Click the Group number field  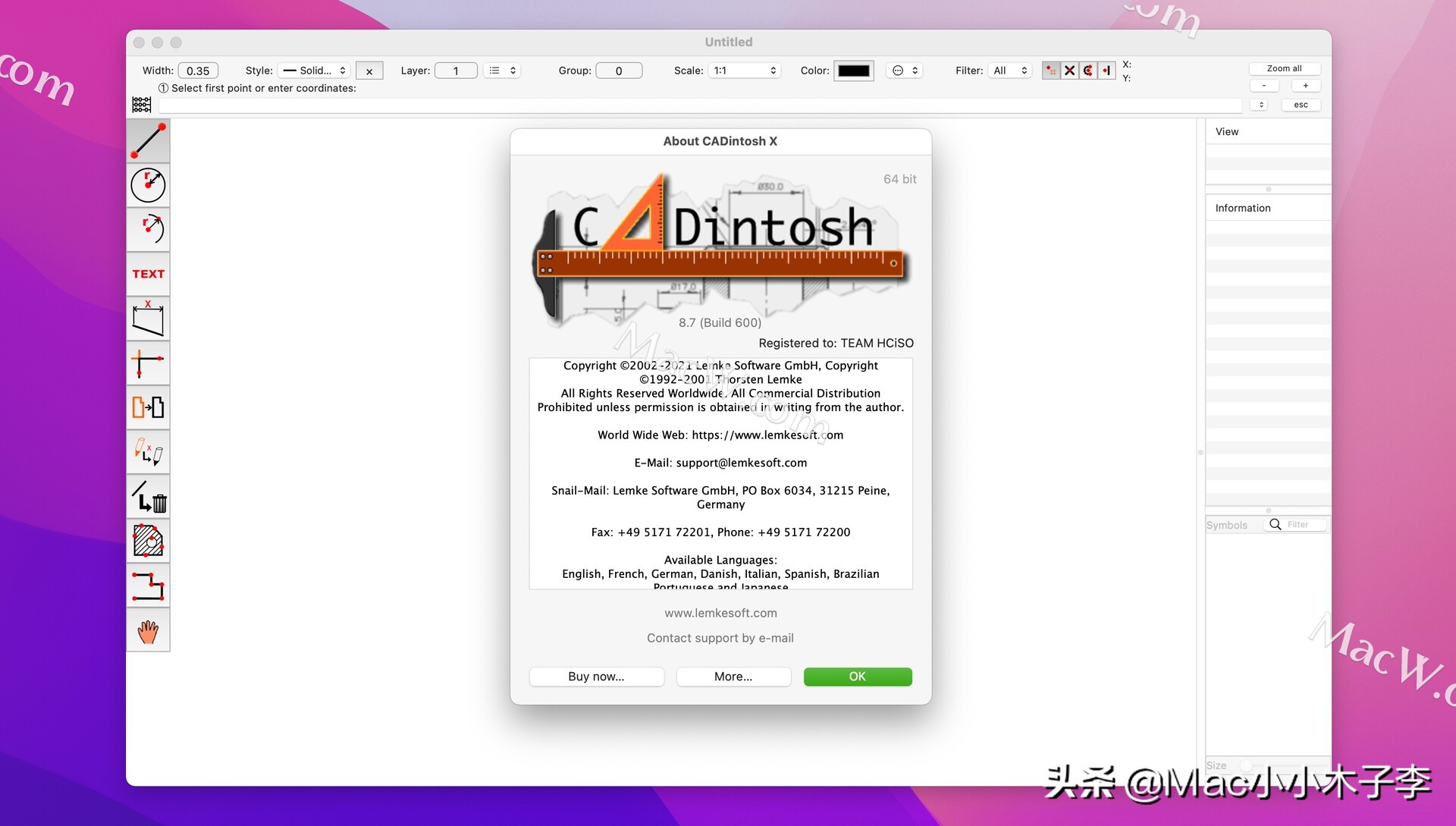click(619, 71)
